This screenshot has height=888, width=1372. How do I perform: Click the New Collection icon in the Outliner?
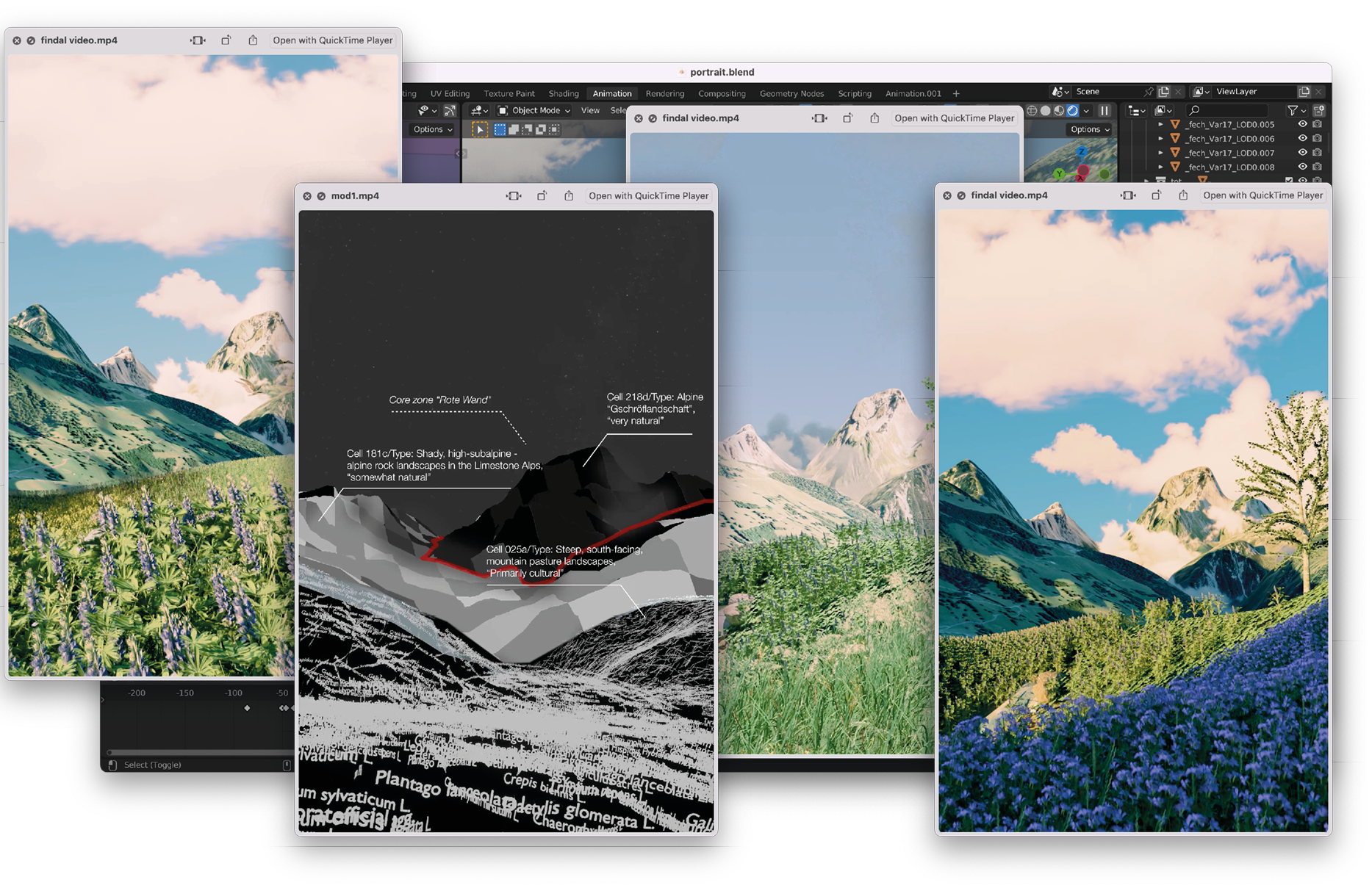(1319, 111)
